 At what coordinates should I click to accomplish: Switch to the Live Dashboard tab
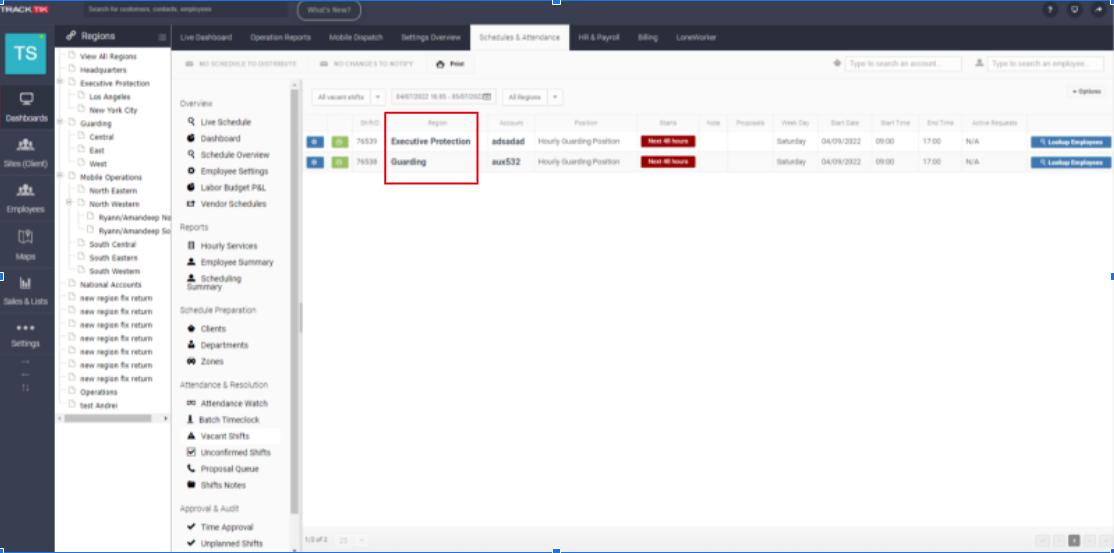[x=206, y=38]
